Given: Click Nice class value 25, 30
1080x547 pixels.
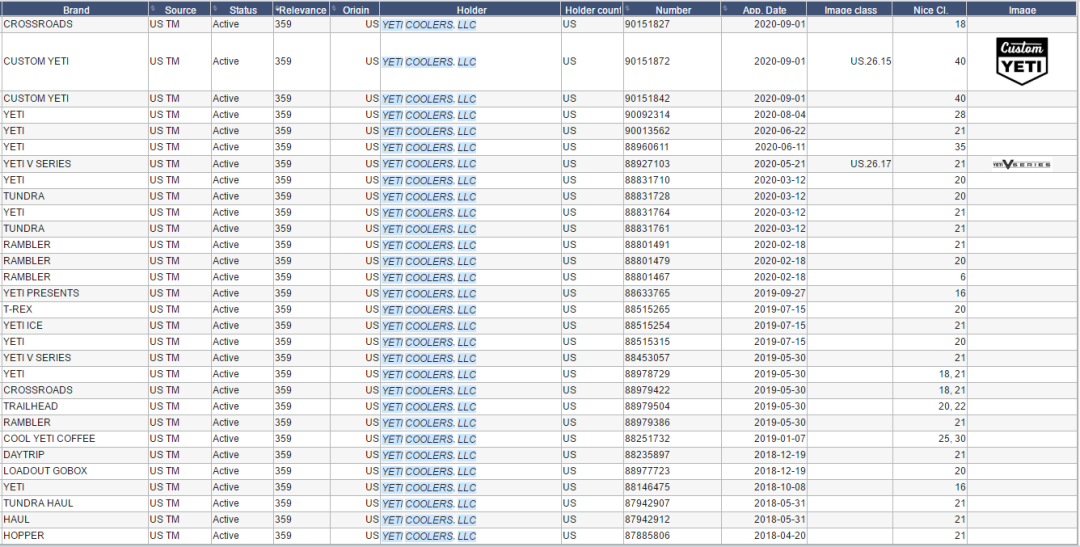Looking at the screenshot, I should 951,439.
